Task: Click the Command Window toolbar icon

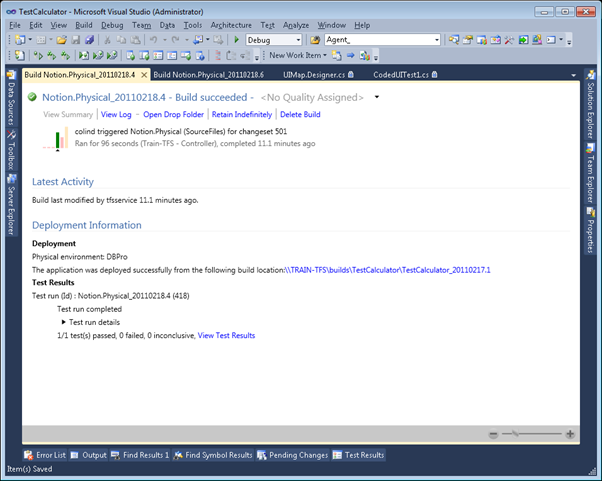Action: click(x=551, y=40)
